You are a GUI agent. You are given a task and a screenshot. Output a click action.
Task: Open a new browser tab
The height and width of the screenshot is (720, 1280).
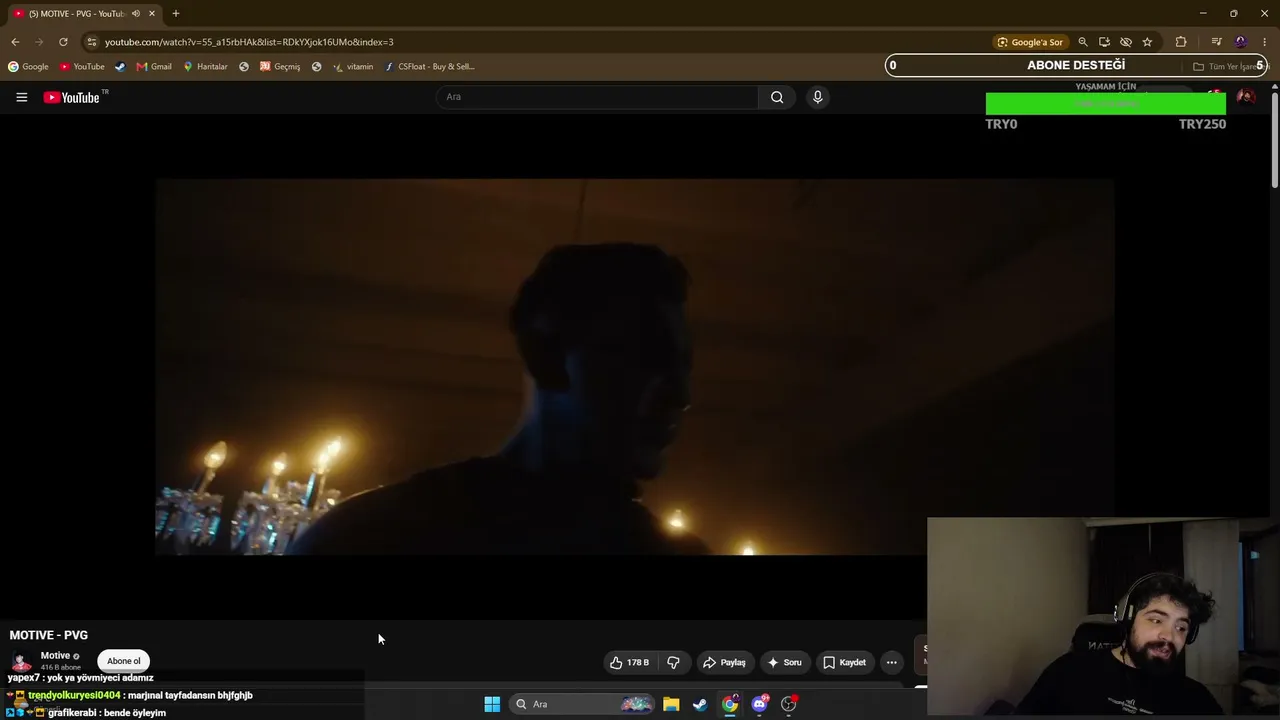(x=176, y=13)
